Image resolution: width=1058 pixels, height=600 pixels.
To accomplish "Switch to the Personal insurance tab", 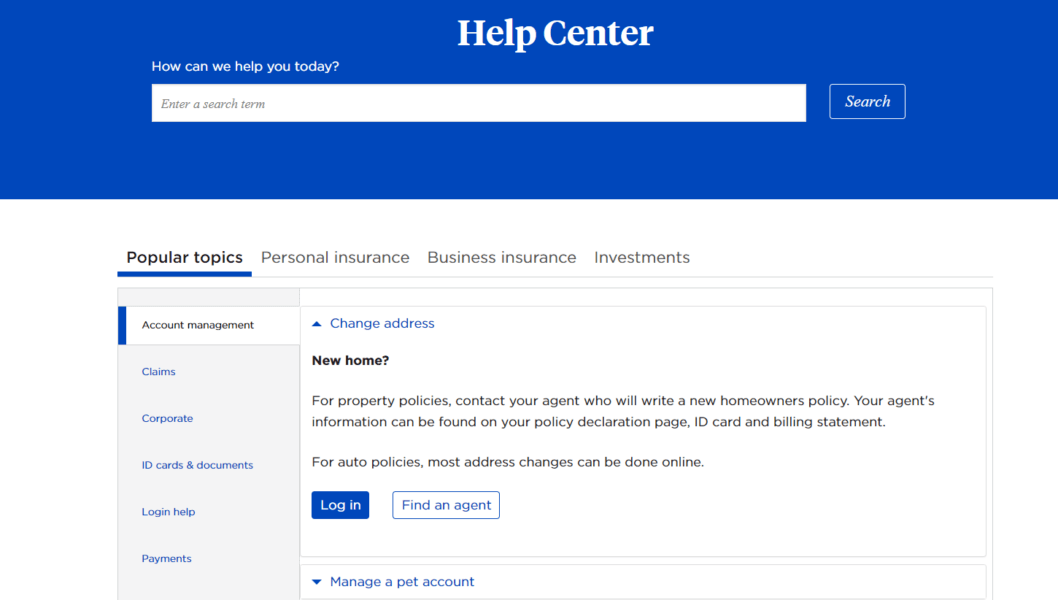I will [x=335, y=257].
